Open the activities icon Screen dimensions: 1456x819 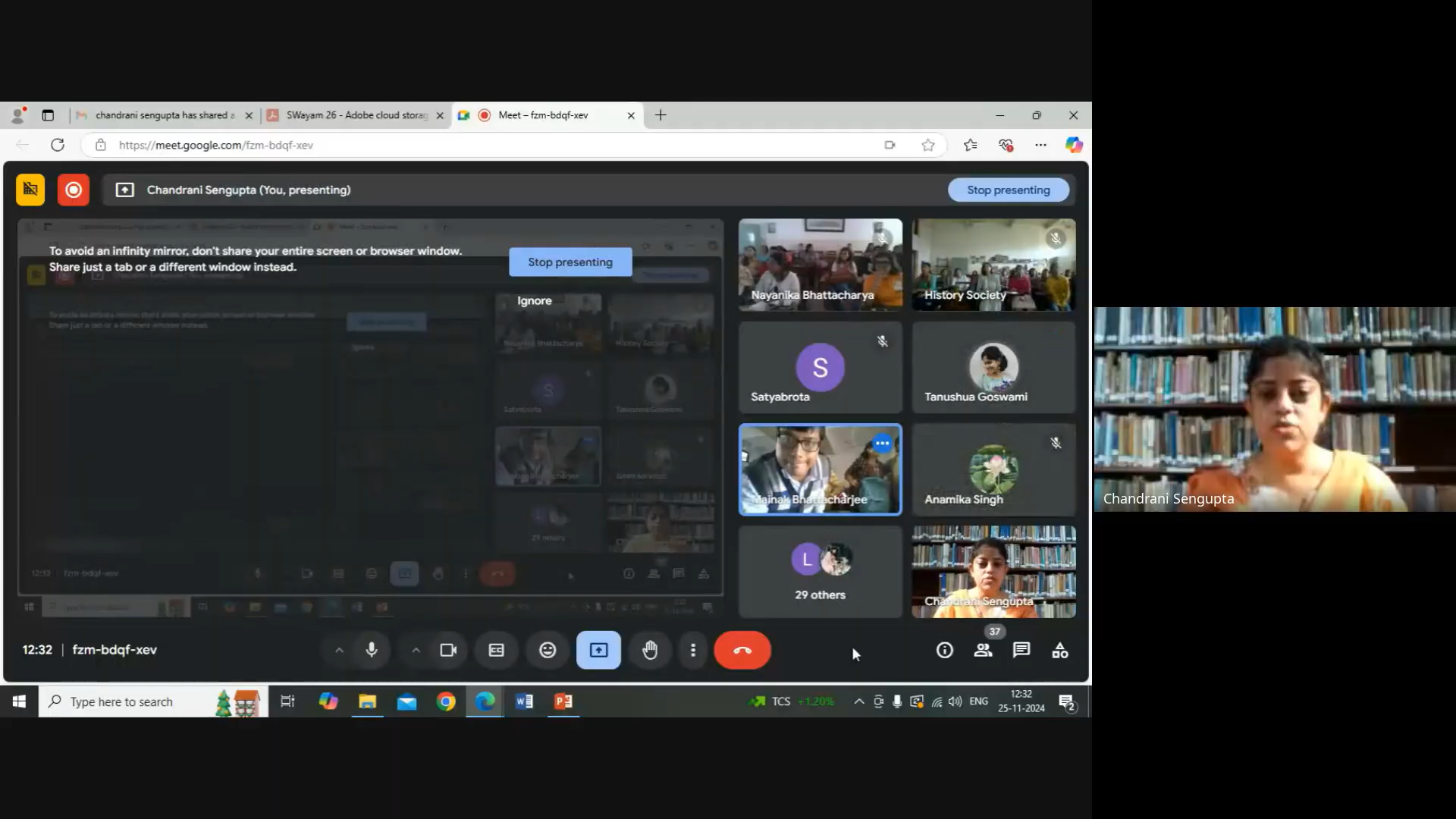(1060, 651)
